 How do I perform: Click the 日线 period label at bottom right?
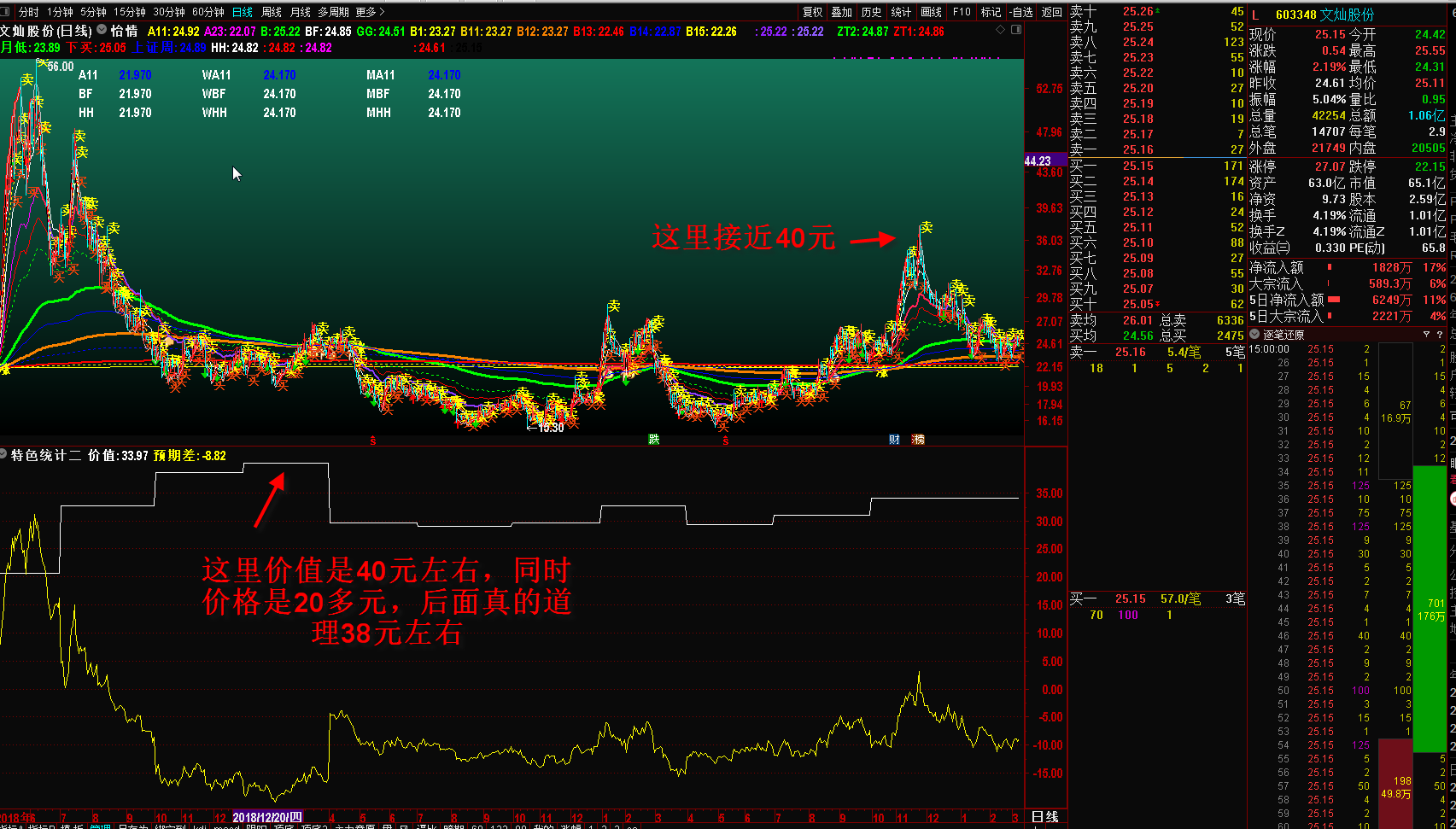click(1045, 817)
